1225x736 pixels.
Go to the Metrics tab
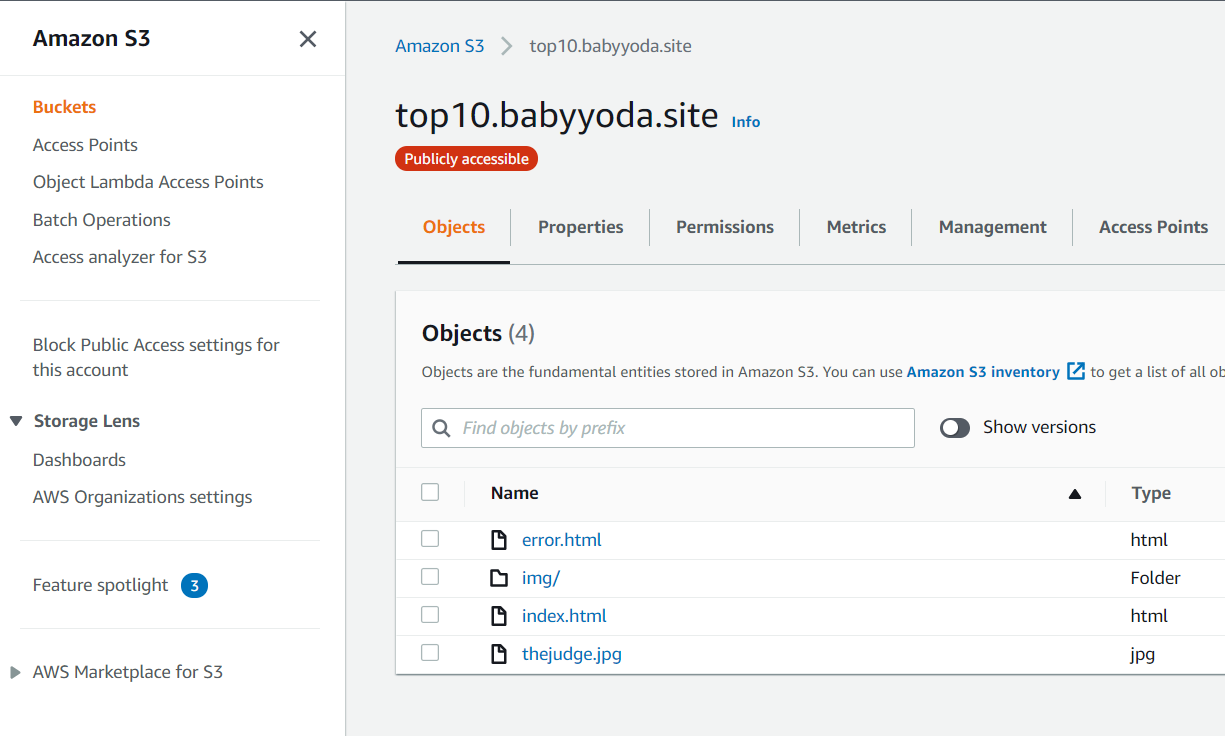pos(856,227)
